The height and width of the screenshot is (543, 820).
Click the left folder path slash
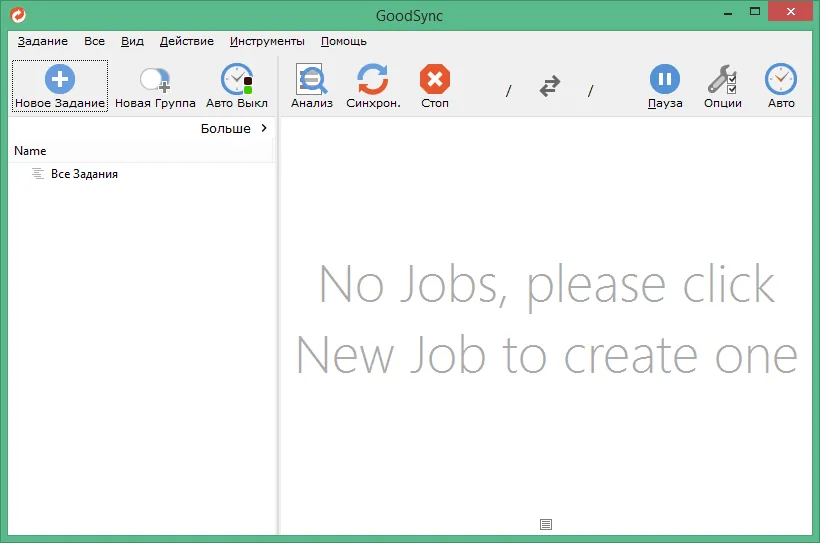(508, 91)
